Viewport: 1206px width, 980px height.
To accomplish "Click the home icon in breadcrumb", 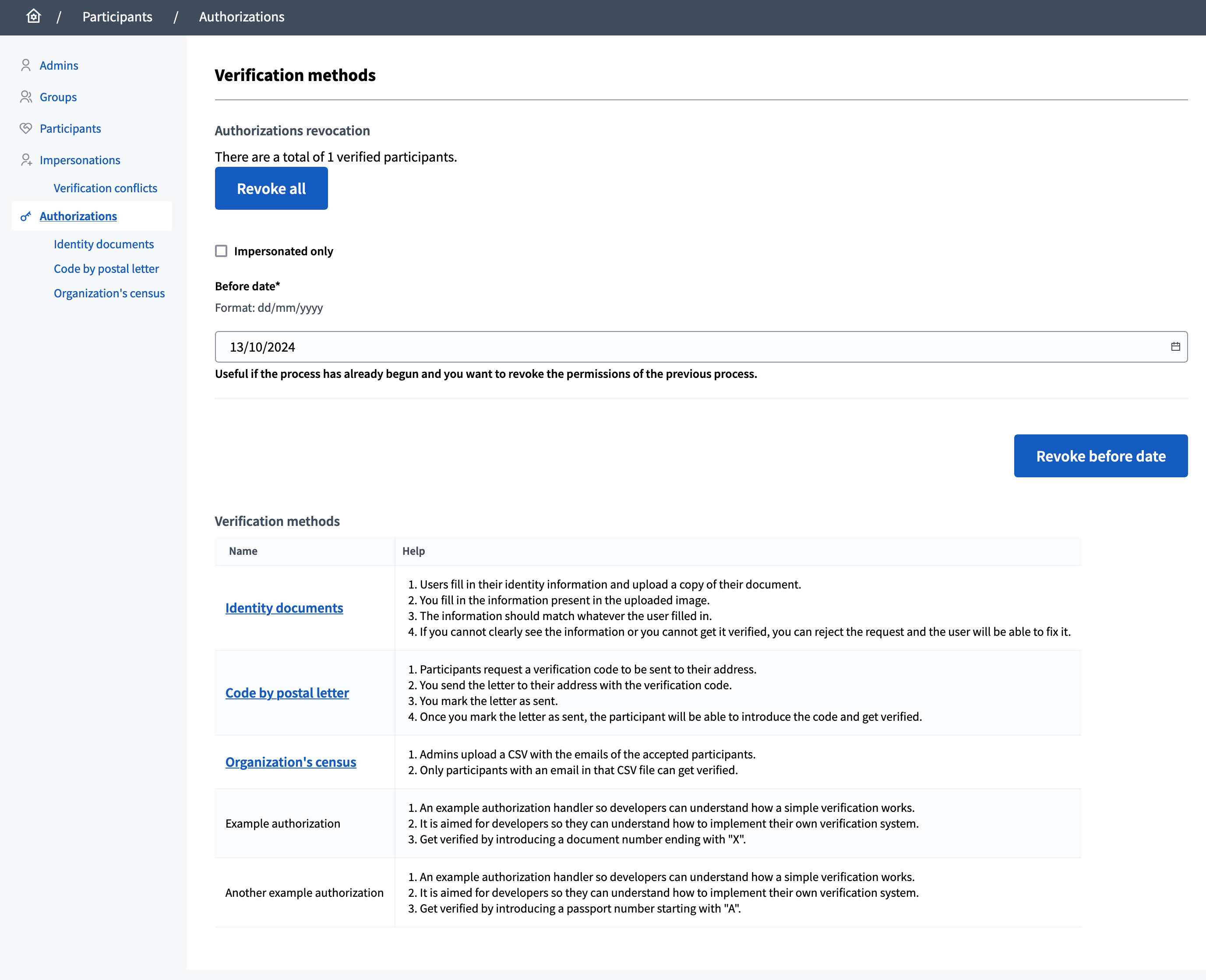I will (33, 16).
